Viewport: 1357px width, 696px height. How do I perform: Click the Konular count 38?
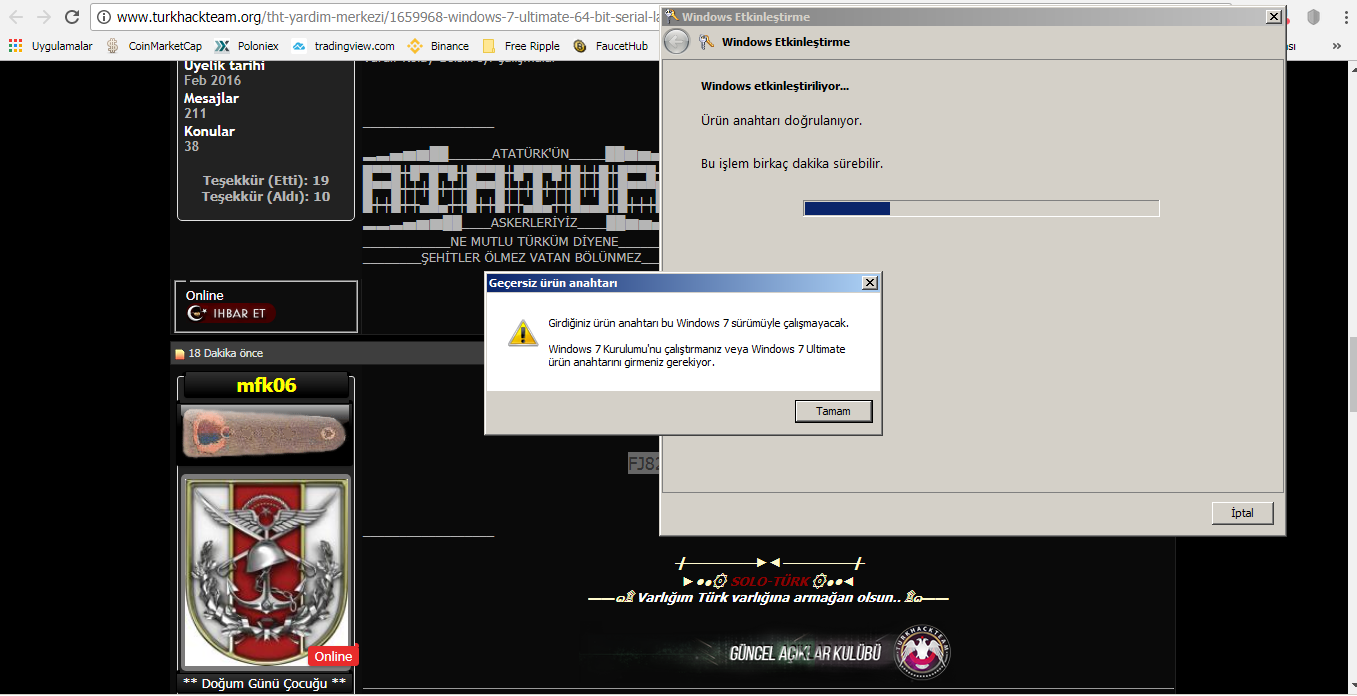click(x=191, y=147)
